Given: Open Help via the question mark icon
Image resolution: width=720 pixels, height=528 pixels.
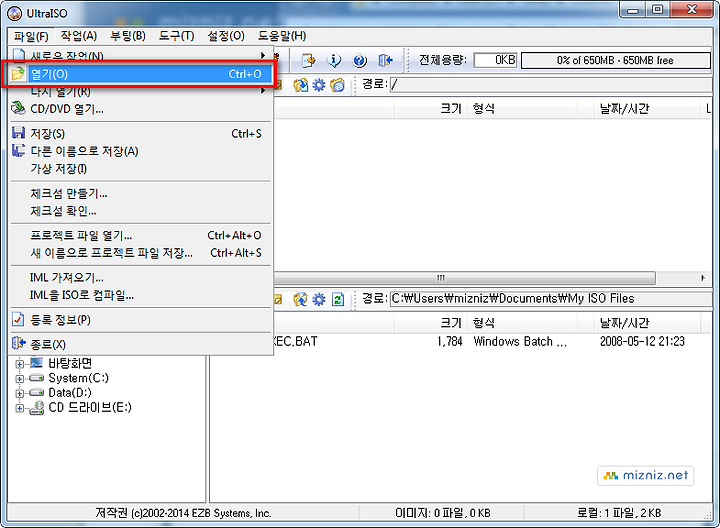Looking at the screenshot, I should coord(360,60).
